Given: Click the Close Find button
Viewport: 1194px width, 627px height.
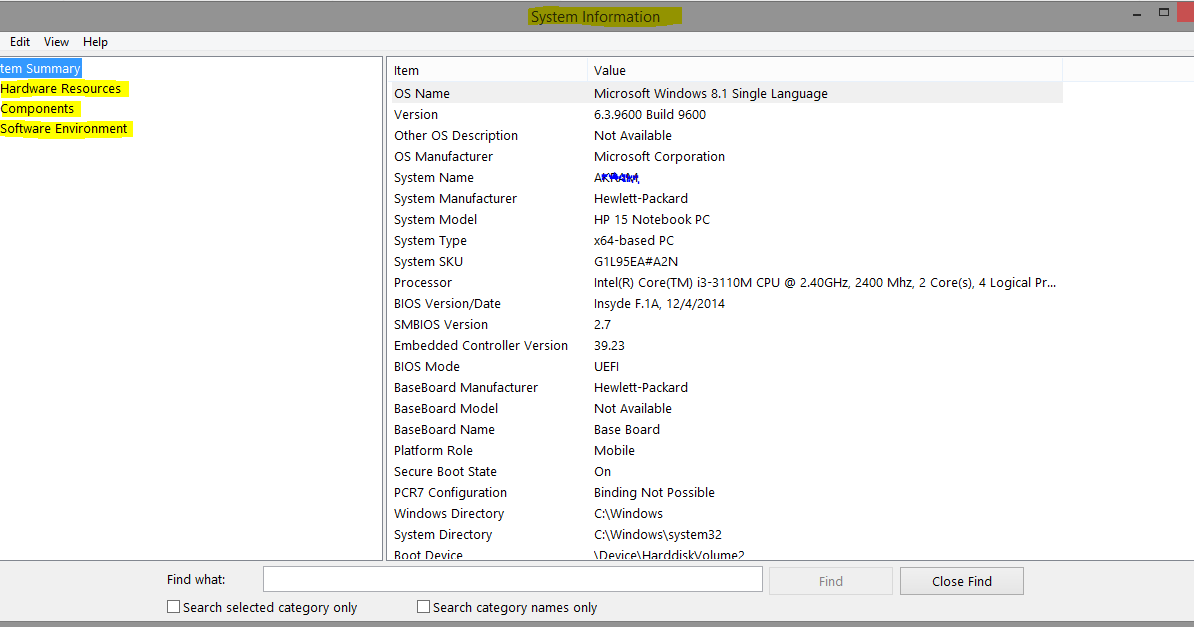Looking at the screenshot, I should tap(962, 581).
